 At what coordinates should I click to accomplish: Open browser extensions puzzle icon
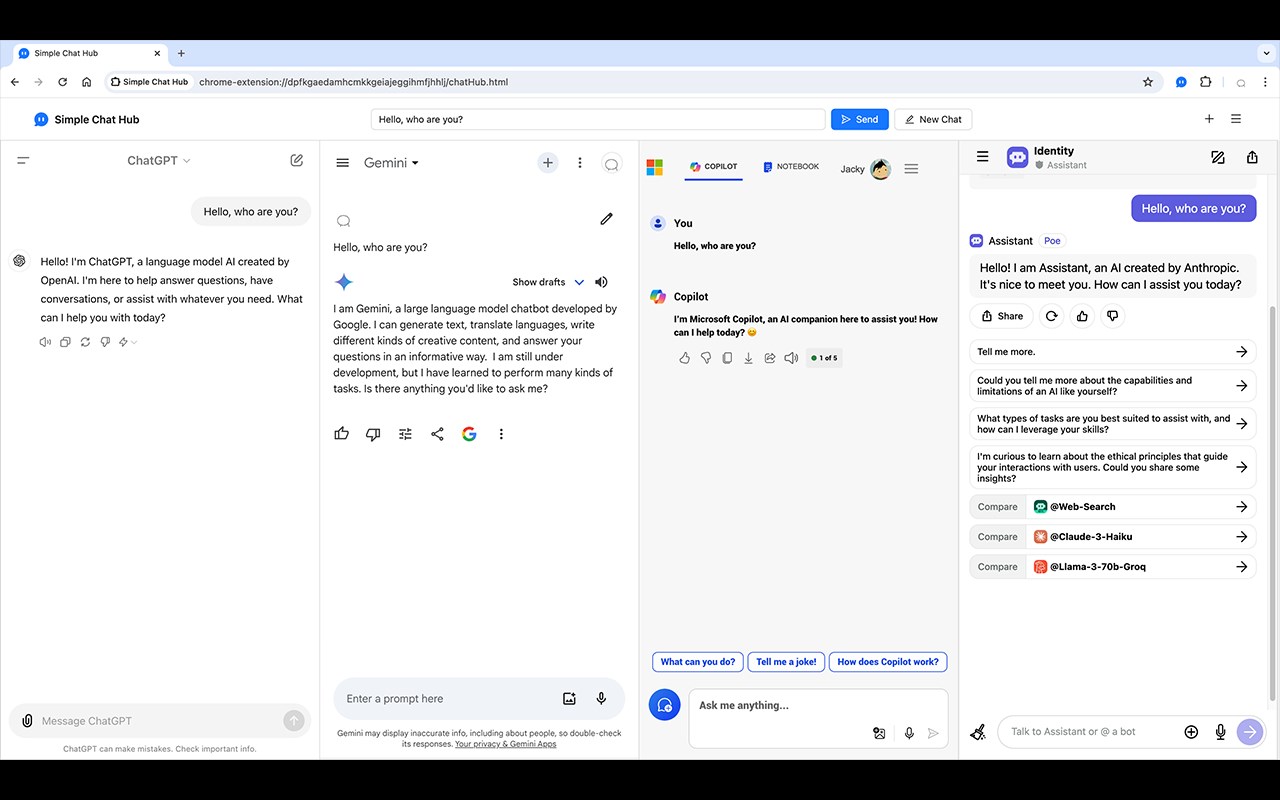[1205, 82]
